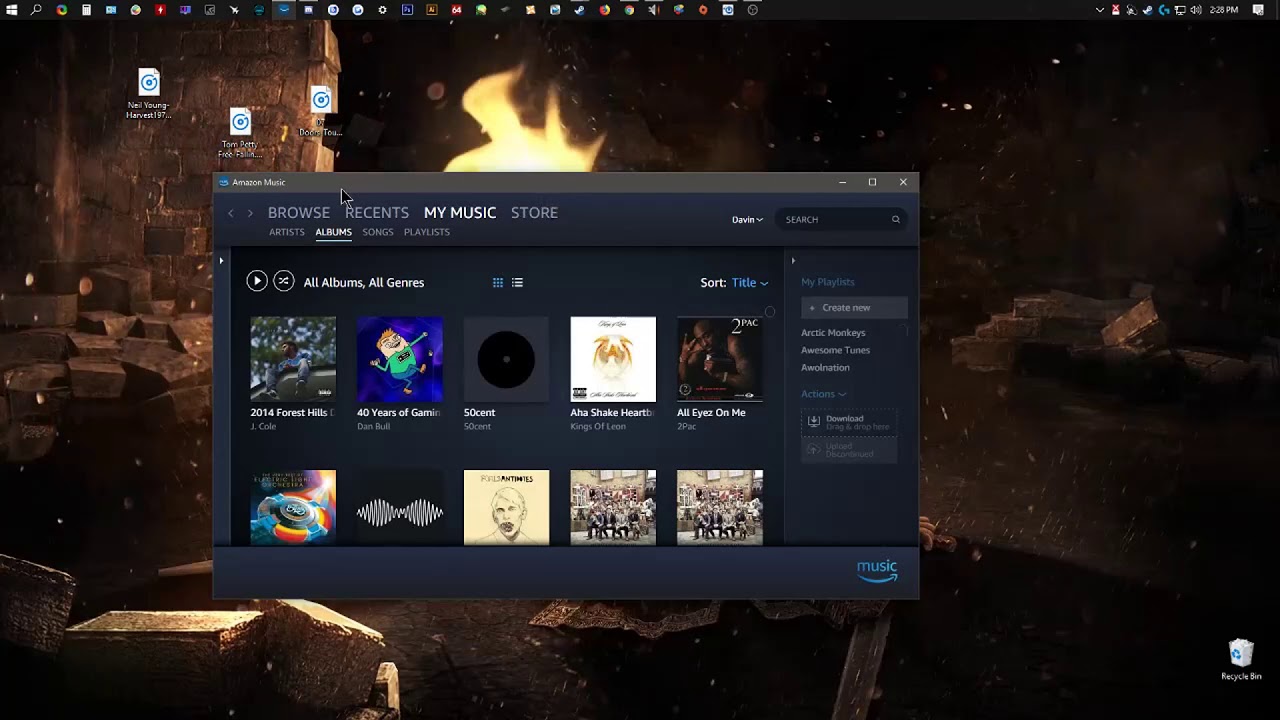Open Steam from the taskbar
This screenshot has height=720, width=1280.
click(580, 10)
